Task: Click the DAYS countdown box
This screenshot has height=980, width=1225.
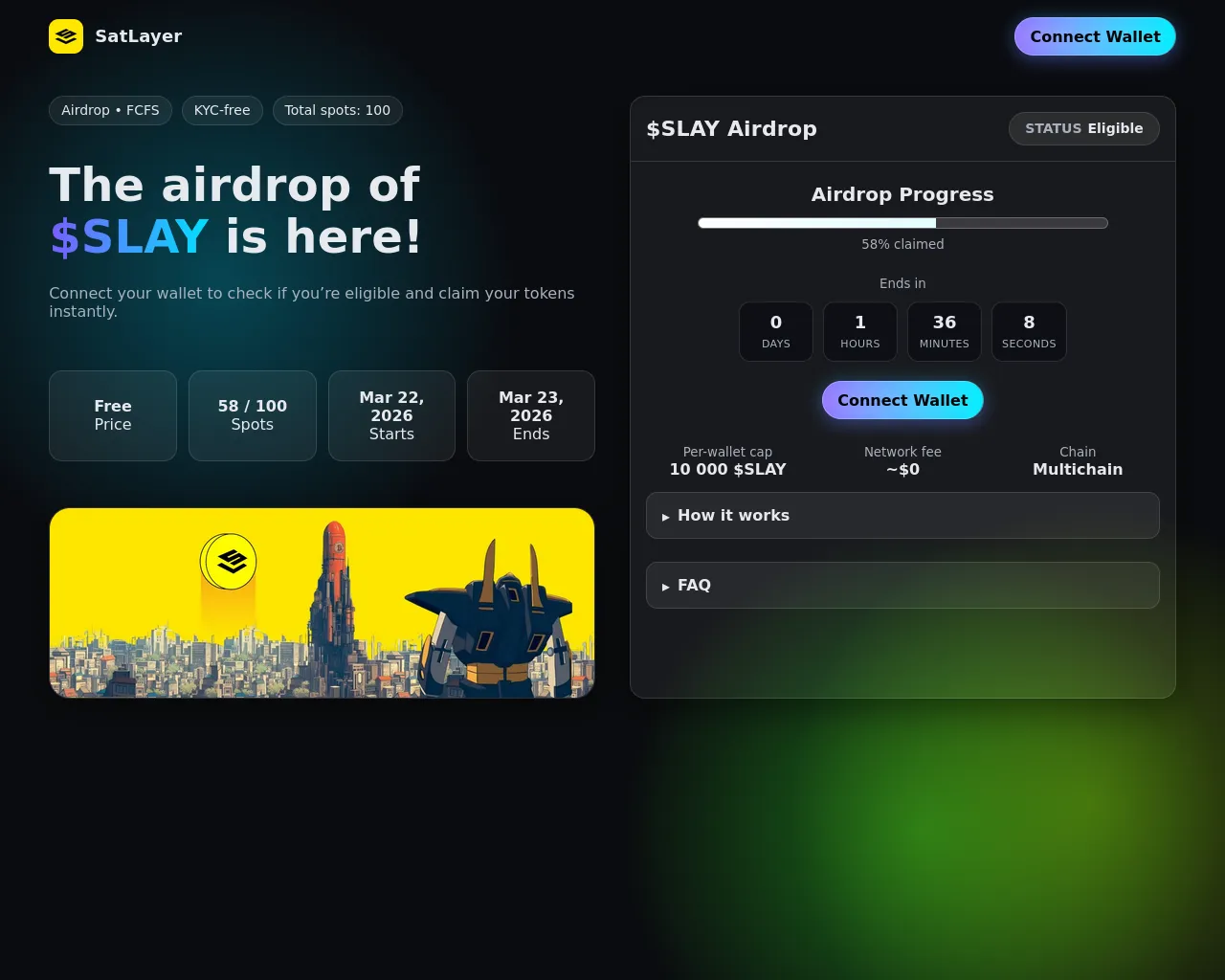Action: coord(776,331)
